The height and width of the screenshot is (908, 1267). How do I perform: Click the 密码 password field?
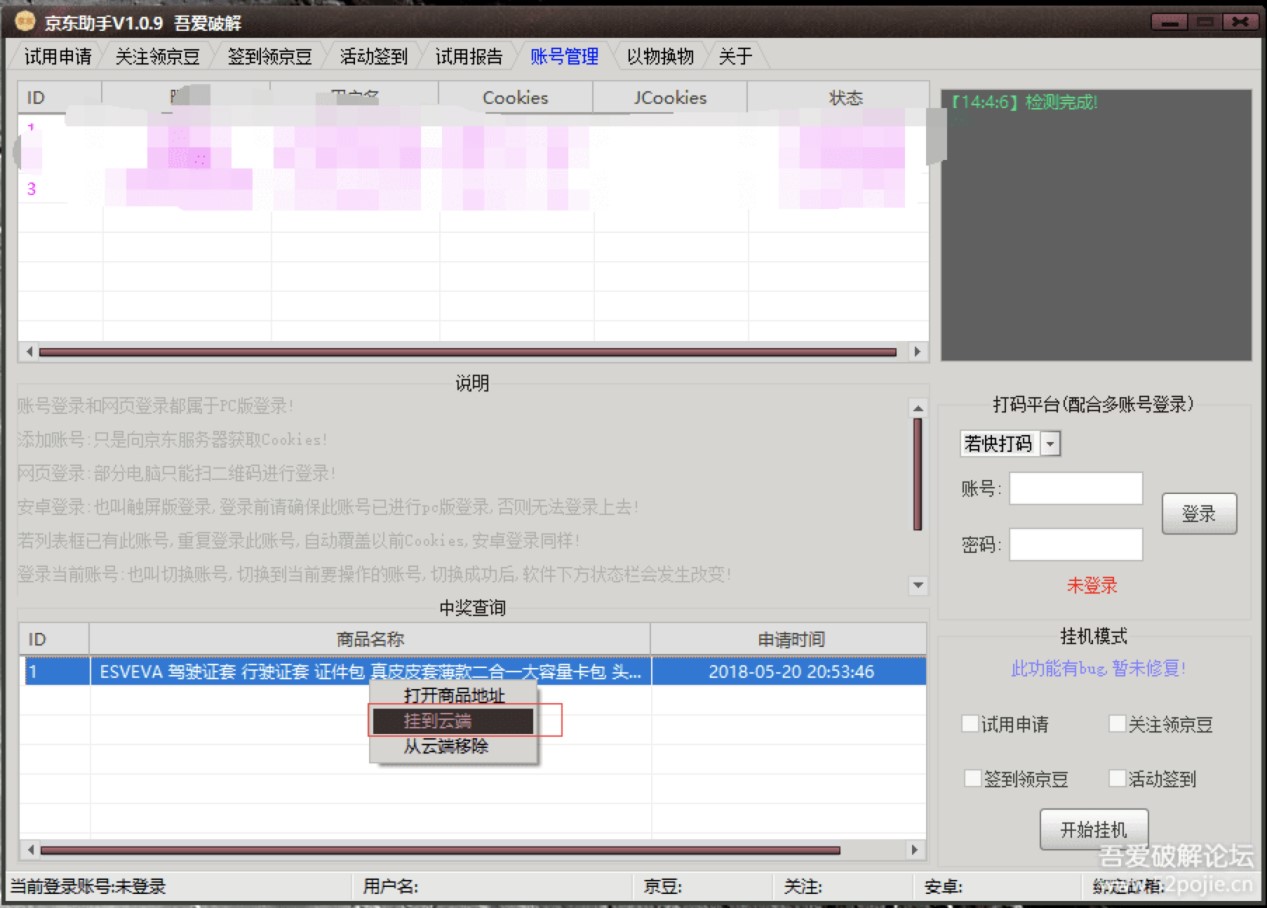[x=1077, y=543]
